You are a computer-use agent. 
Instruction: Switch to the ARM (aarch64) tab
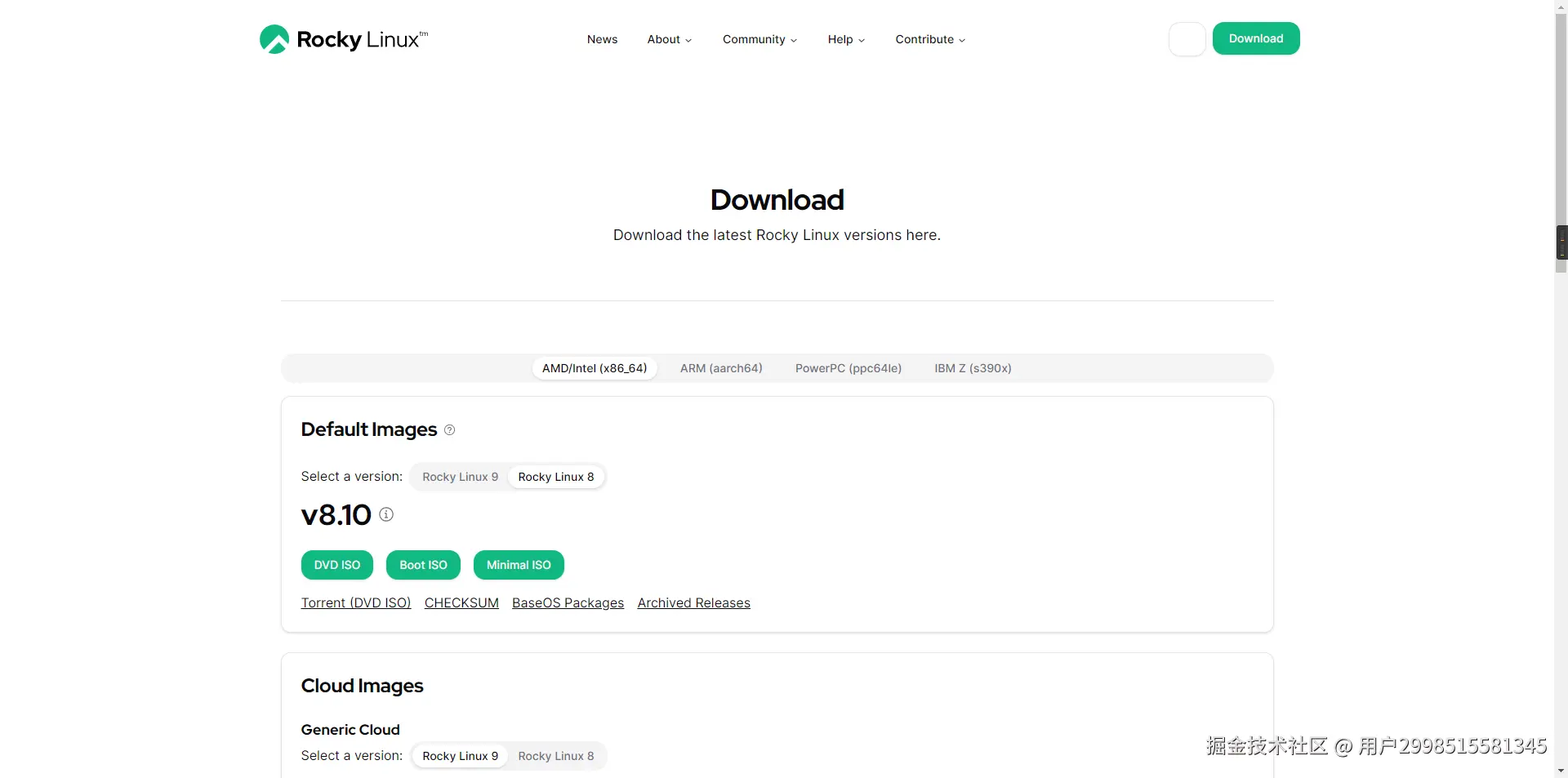point(721,368)
